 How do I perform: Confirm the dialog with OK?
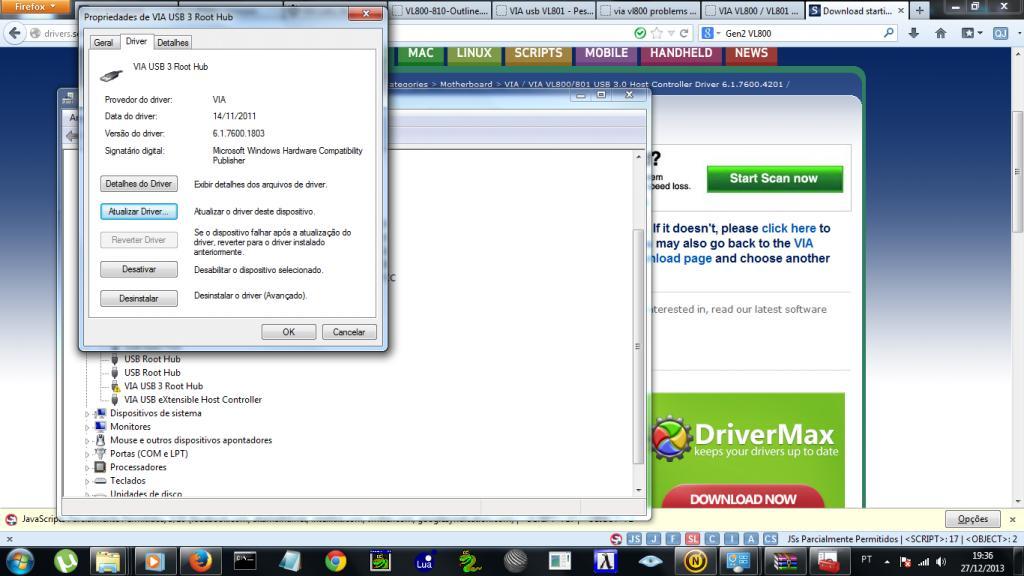(x=289, y=332)
